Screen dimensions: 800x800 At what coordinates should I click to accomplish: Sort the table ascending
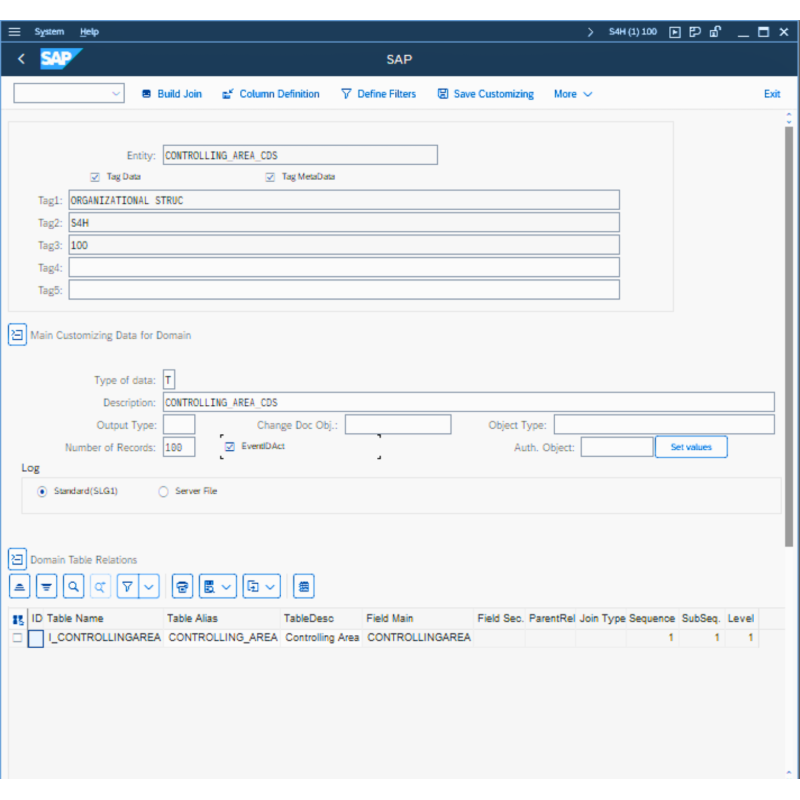19,586
